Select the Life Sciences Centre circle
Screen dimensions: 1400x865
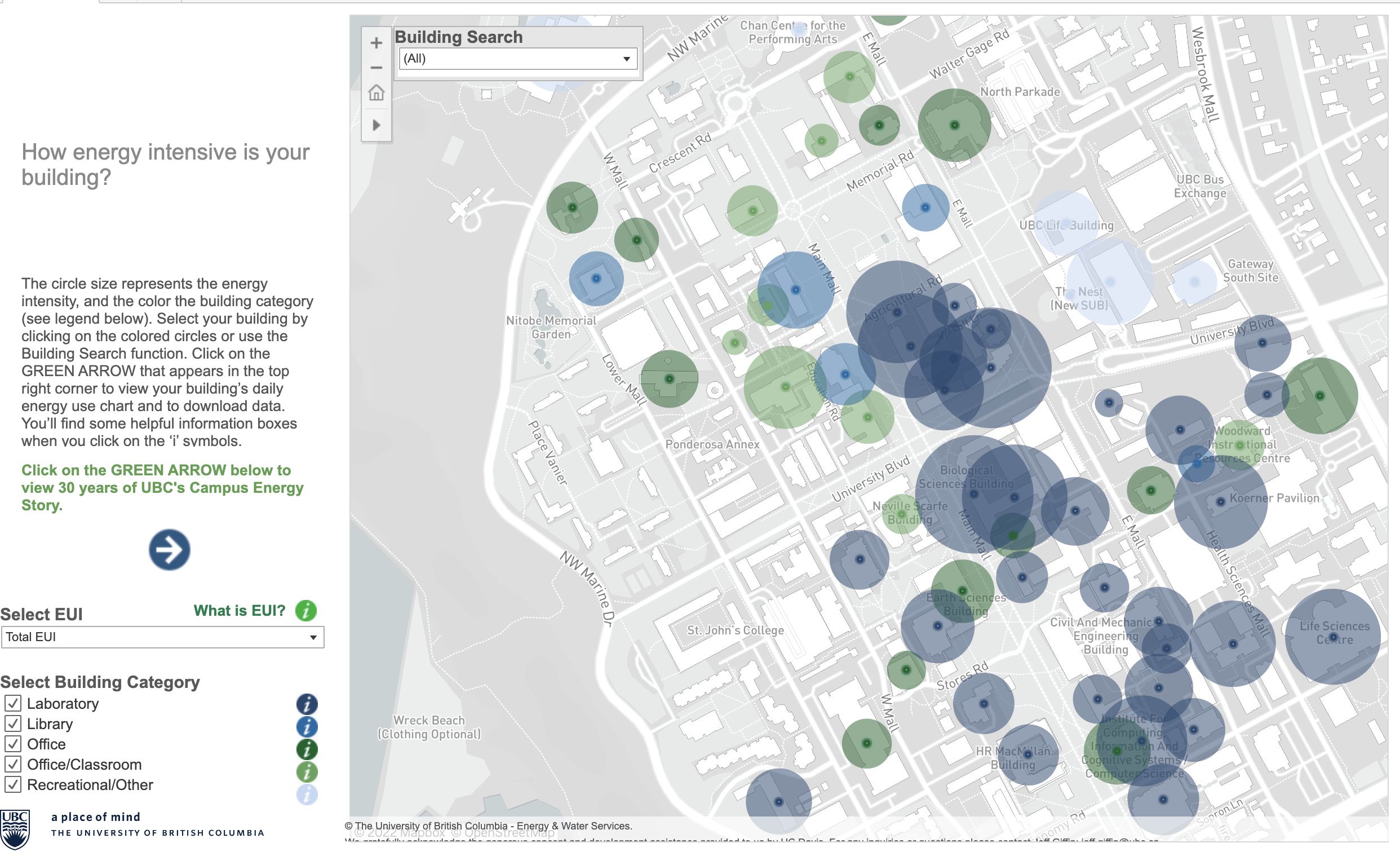[1333, 637]
